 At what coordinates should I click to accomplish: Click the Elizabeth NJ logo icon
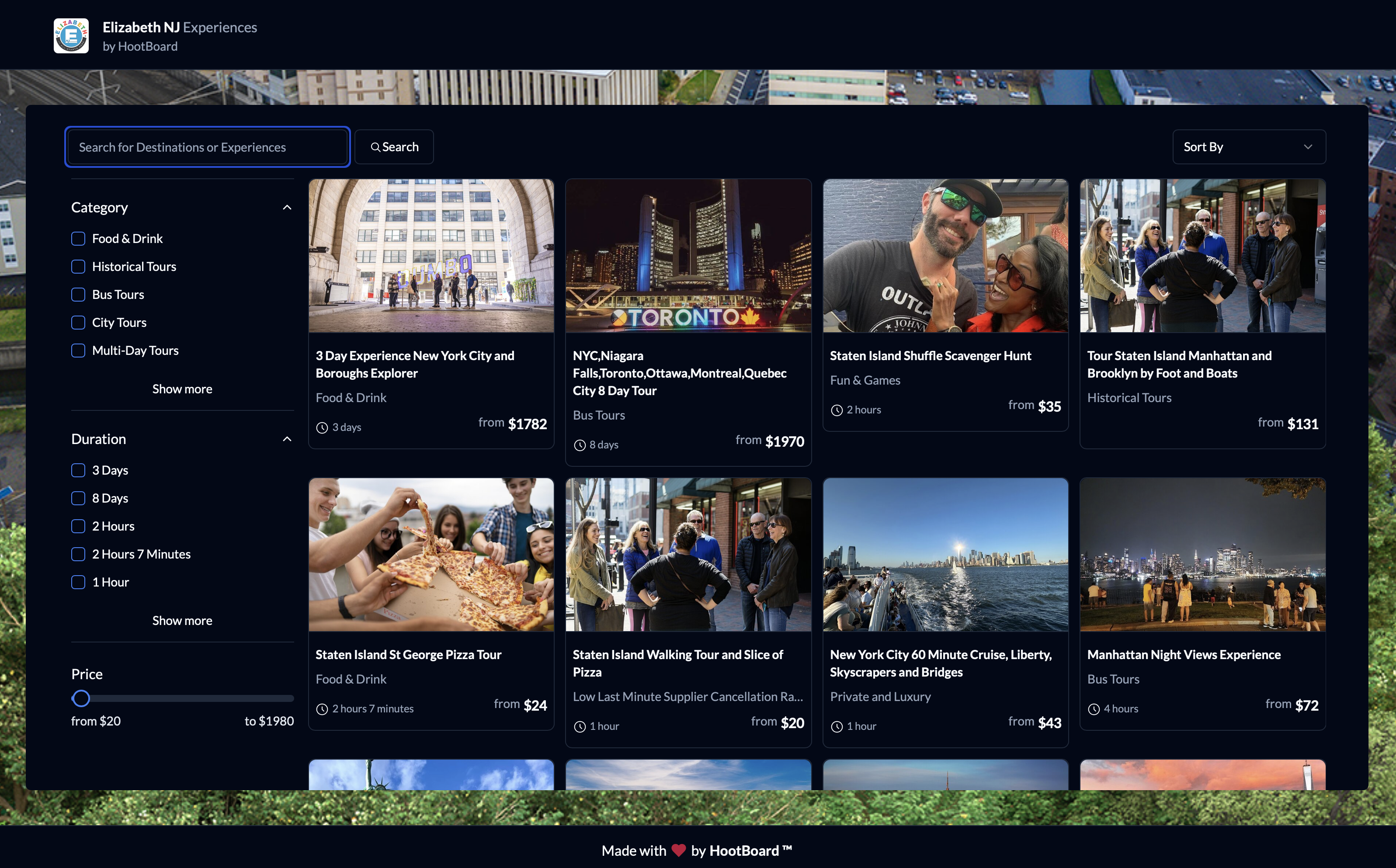[x=71, y=35]
